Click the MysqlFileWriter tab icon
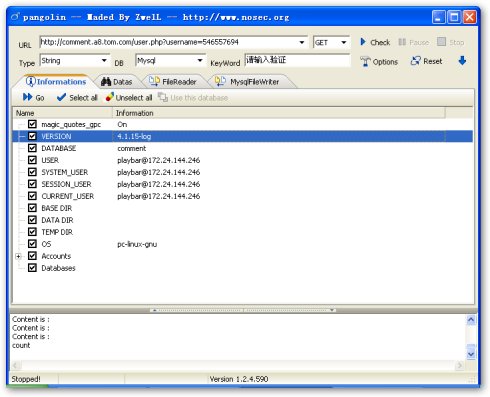The height and width of the screenshot is (397, 490). 220,81
